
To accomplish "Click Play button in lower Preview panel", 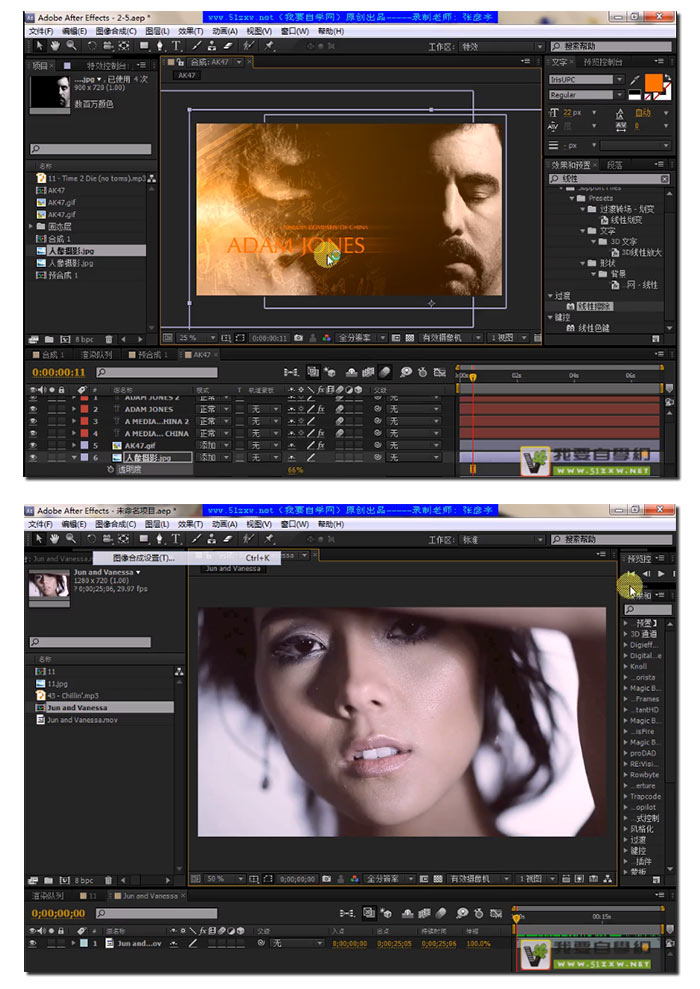I will (661, 573).
